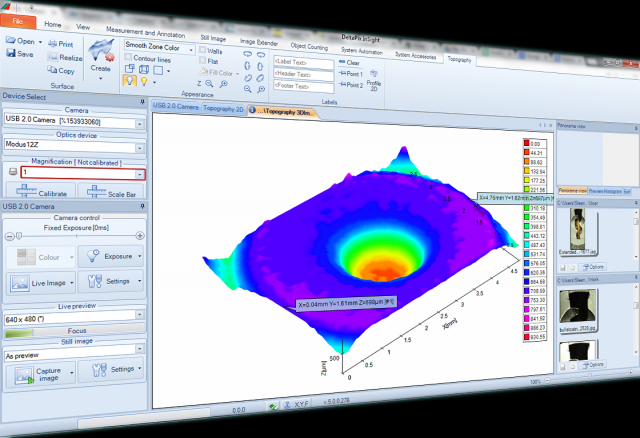Click the exposure slider minus button
The image size is (640, 438).
(x=9, y=236)
